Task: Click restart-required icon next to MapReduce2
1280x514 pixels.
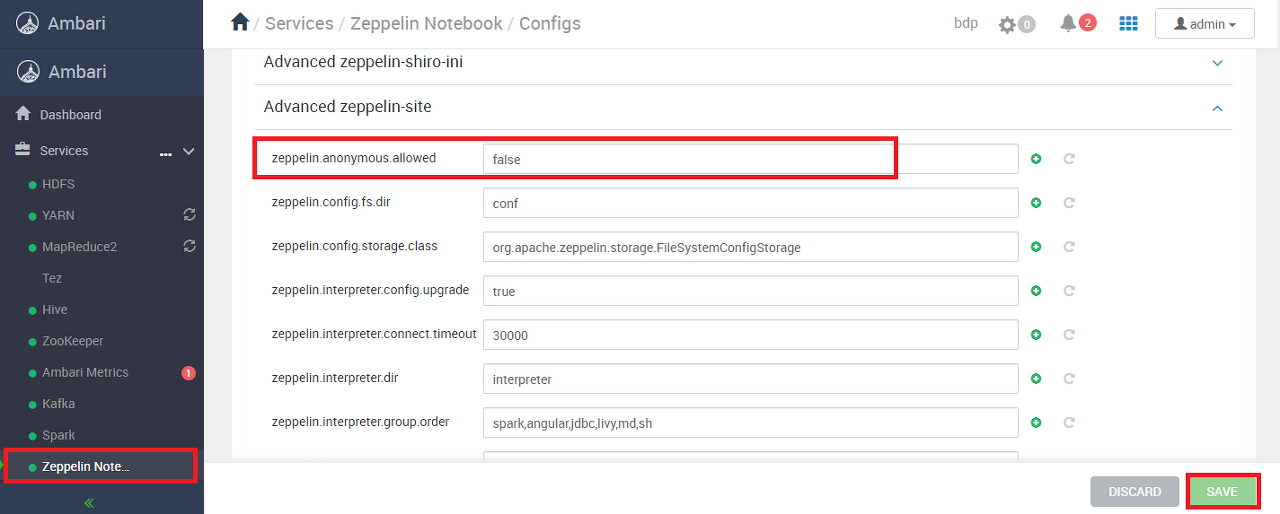Action: point(189,246)
